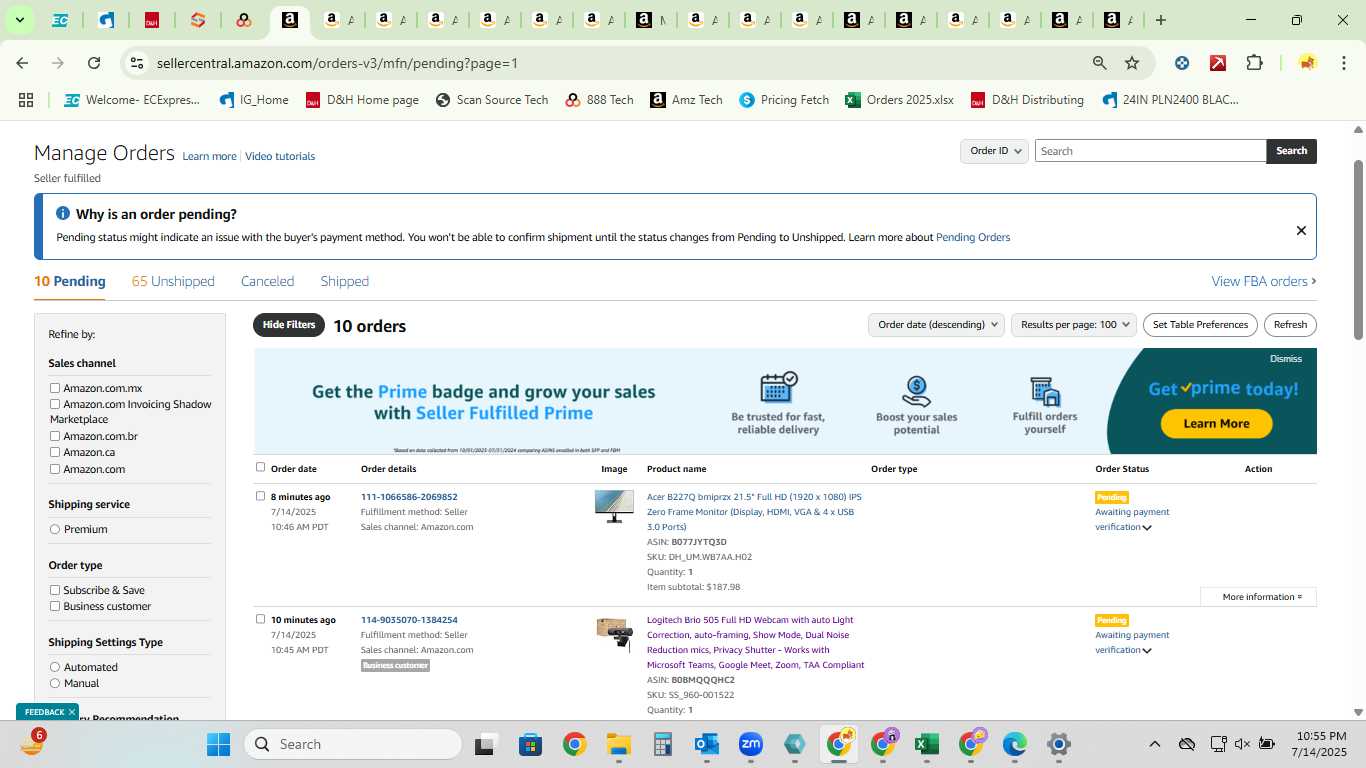Close the 'Why is an order pending?' banner
The height and width of the screenshot is (768, 1366).
tap(1301, 230)
